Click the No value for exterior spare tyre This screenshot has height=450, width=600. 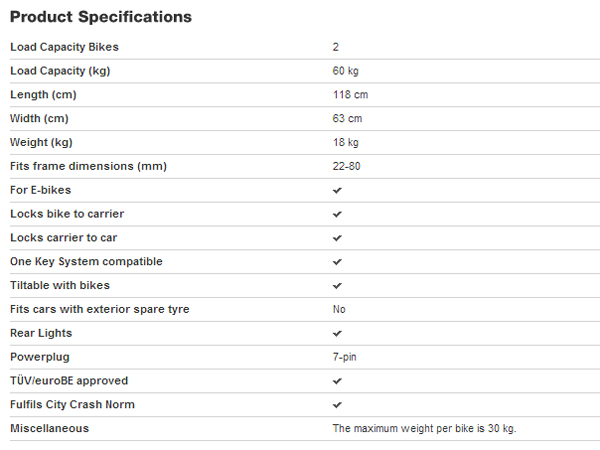339,309
